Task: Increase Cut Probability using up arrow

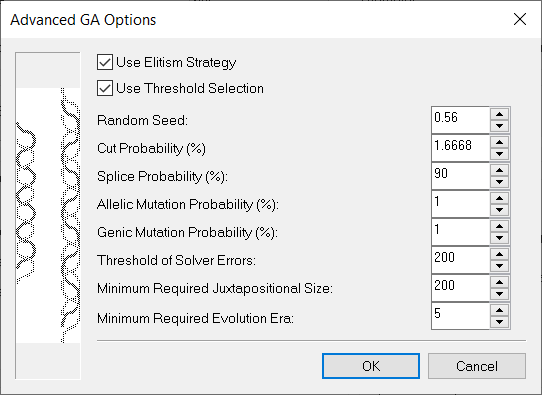Action: coord(499,142)
